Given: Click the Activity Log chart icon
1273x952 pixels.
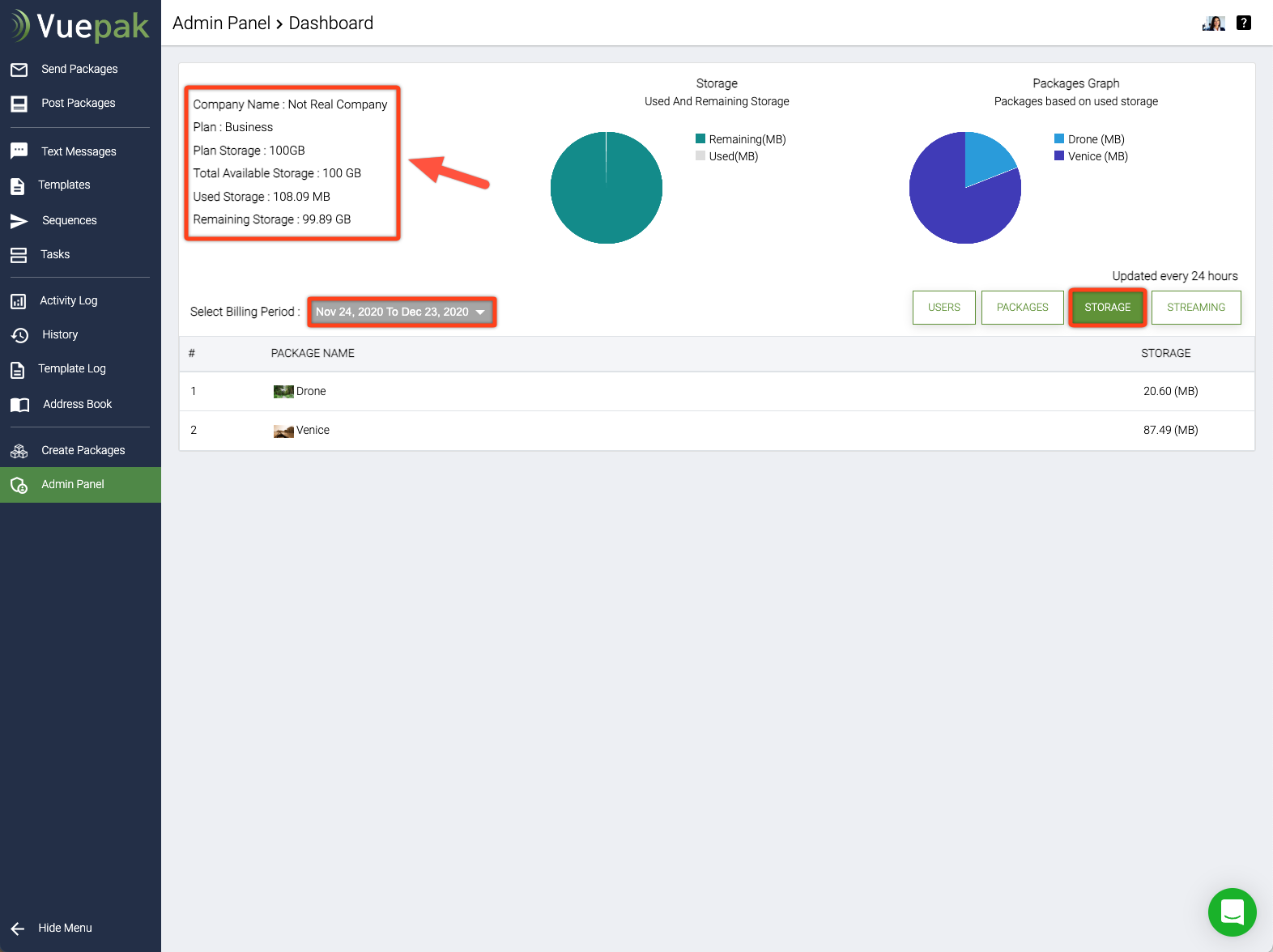Looking at the screenshot, I should click(19, 301).
